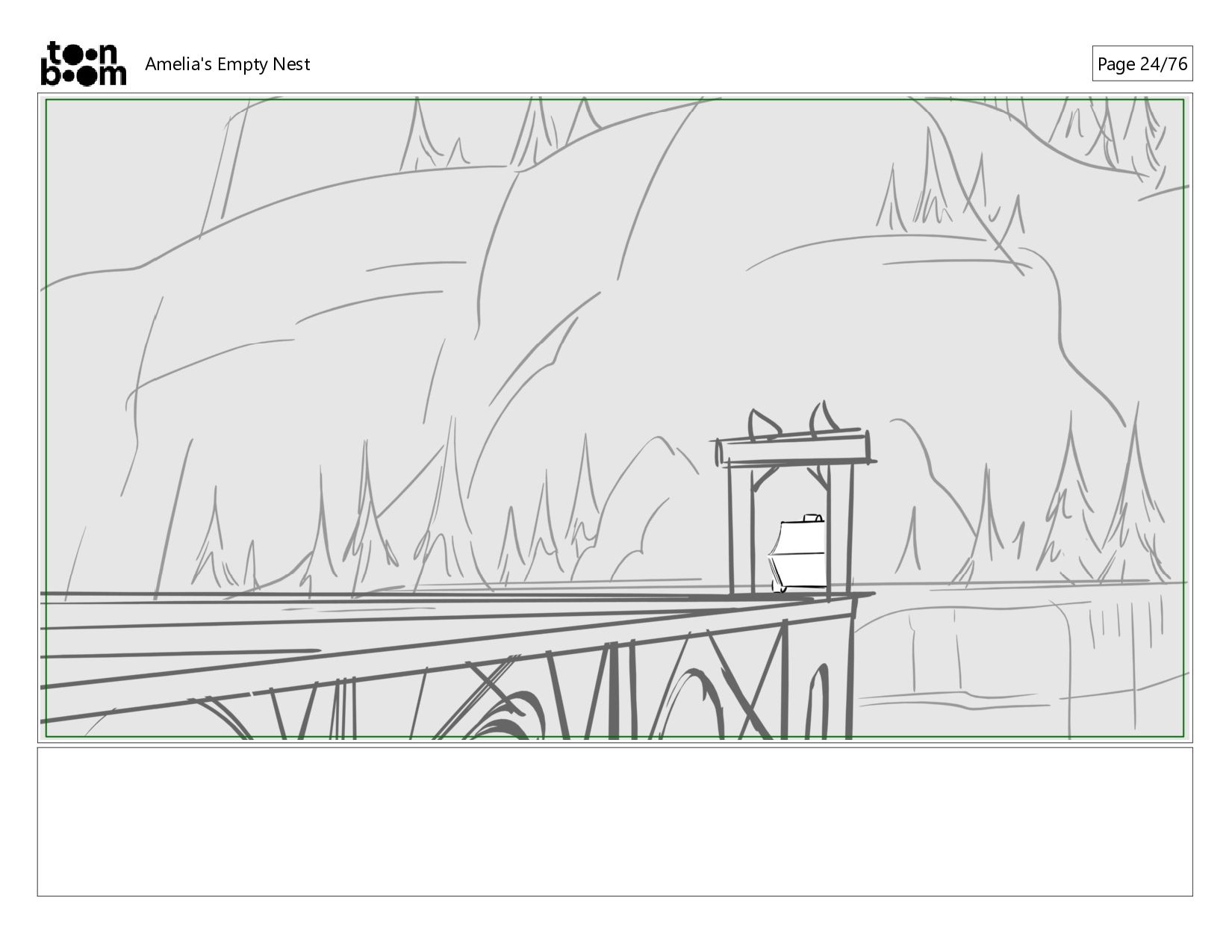Click the empty notes box below the panel

pos(615,821)
